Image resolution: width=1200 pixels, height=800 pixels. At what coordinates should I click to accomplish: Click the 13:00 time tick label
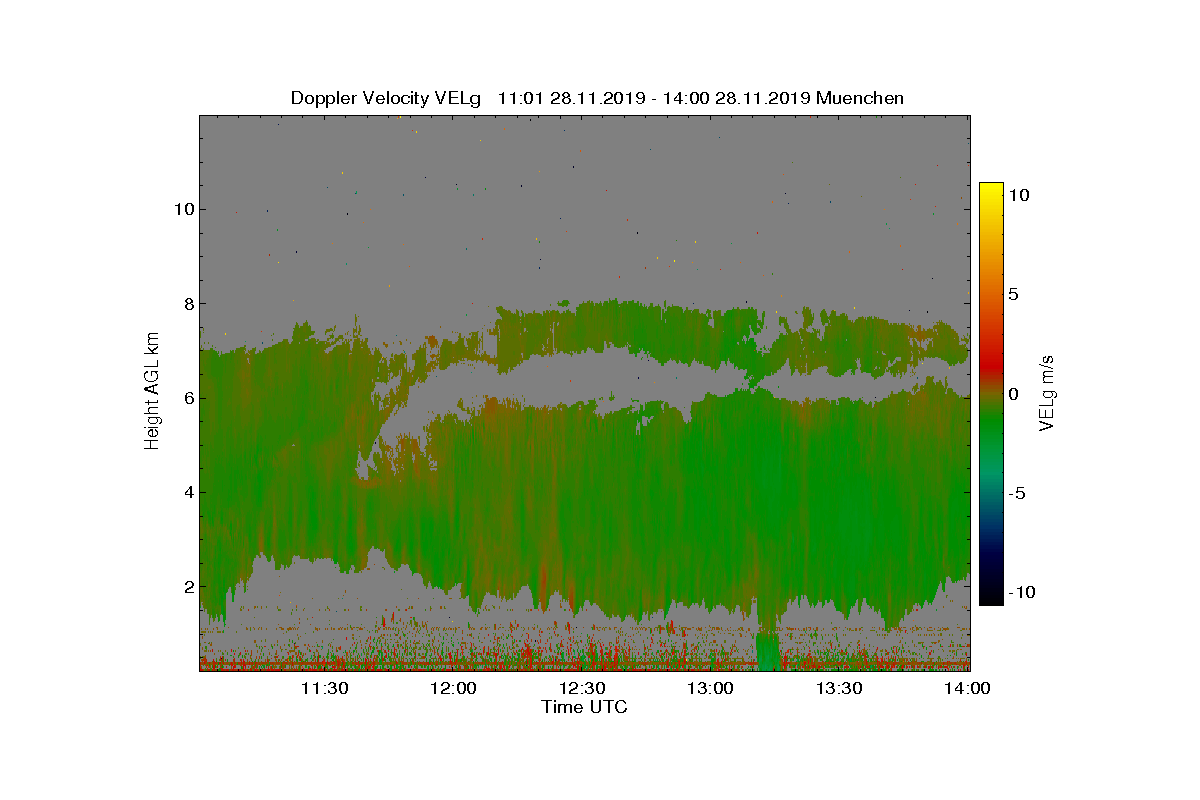click(711, 688)
